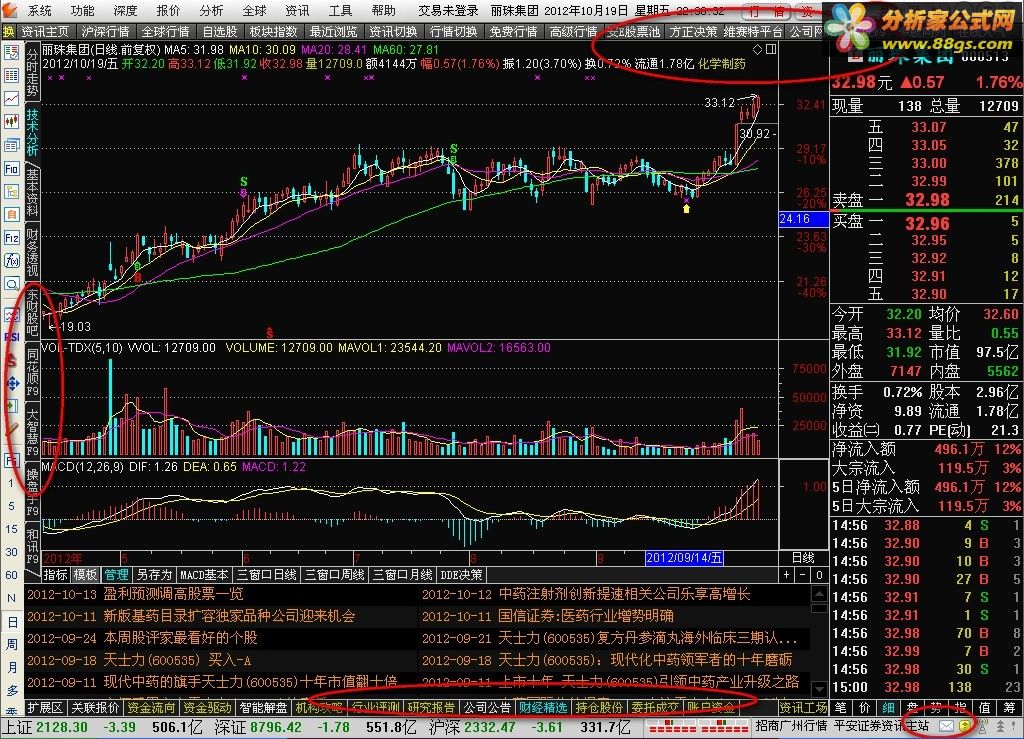1024x739 pixels.
Task: Switch to the 沪深行情 tab
Action: tap(105, 31)
